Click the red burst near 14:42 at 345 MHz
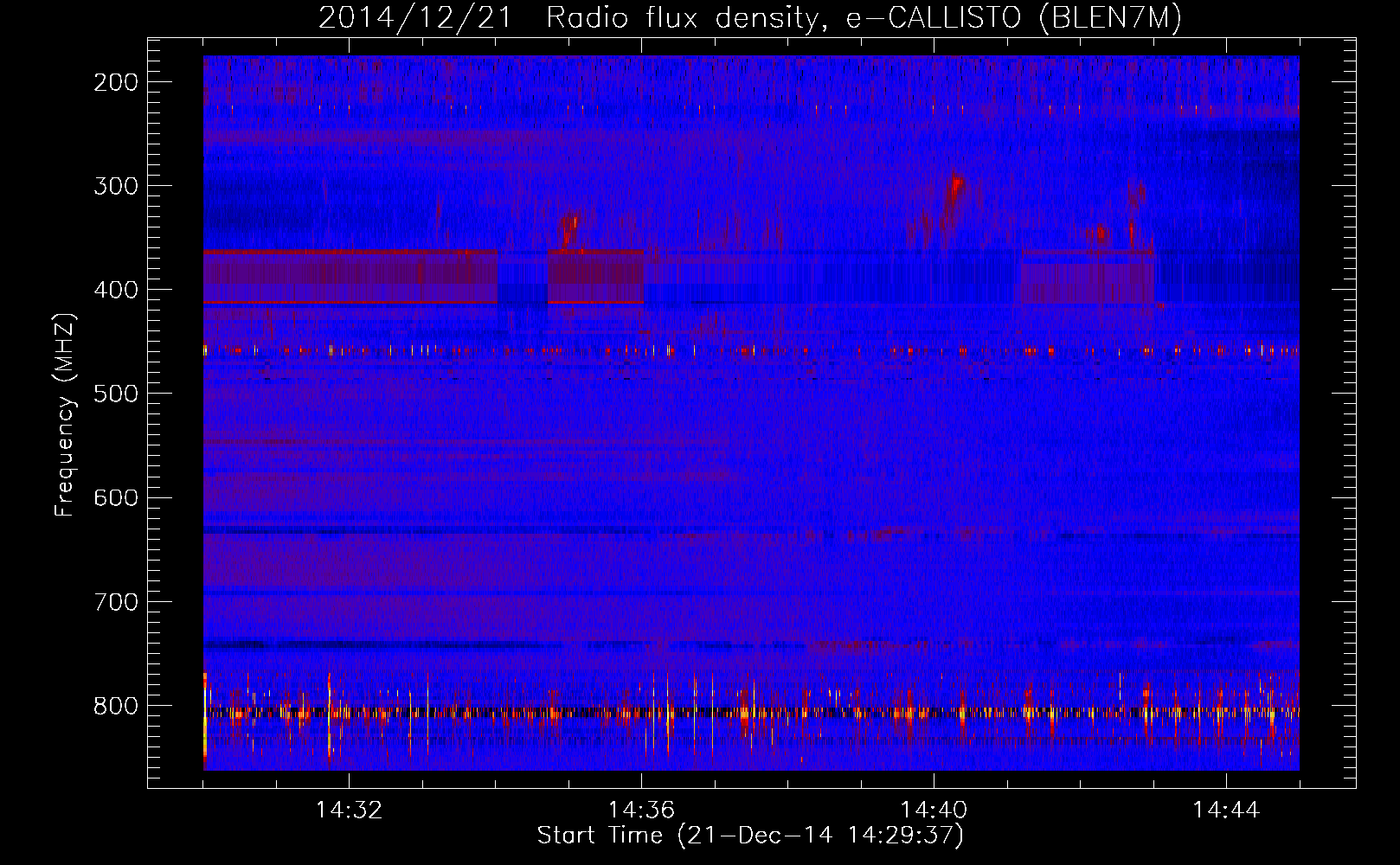 1097,234
